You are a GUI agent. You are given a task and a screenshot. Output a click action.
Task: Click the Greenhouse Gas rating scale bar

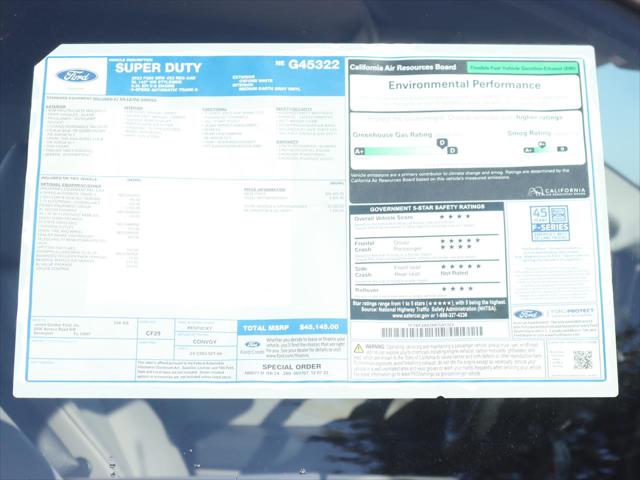(405, 151)
